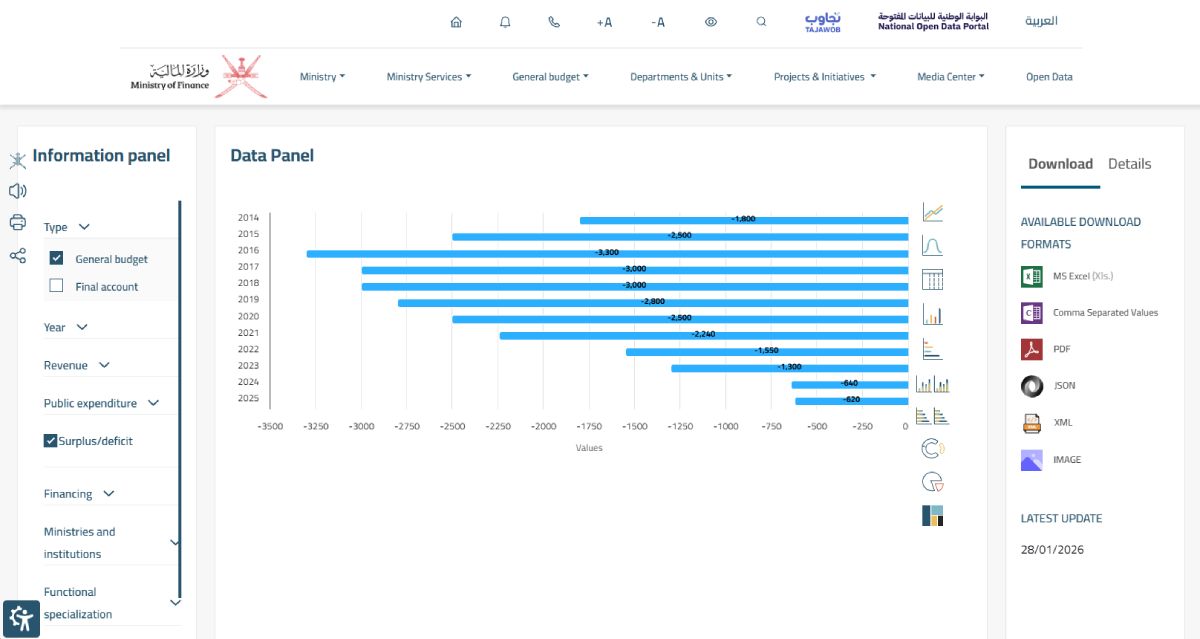This screenshot has width=1200, height=639.
Task: Click the 2016 bar labeled -3,300
Action: coord(607,253)
